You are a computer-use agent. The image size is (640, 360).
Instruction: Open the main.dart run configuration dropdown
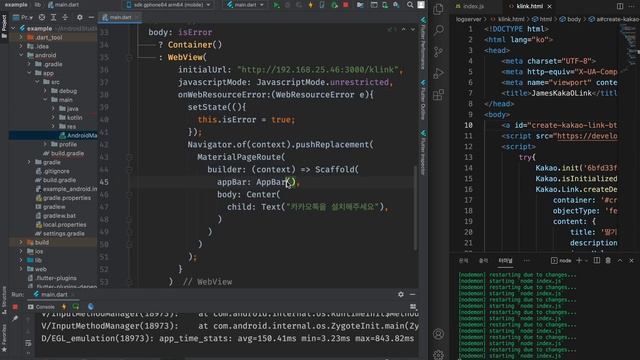pyautogui.click(x=245, y=5)
